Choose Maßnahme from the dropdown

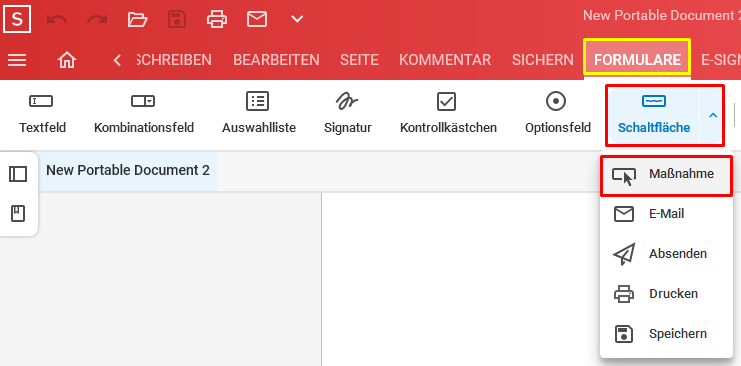click(666, 175)
